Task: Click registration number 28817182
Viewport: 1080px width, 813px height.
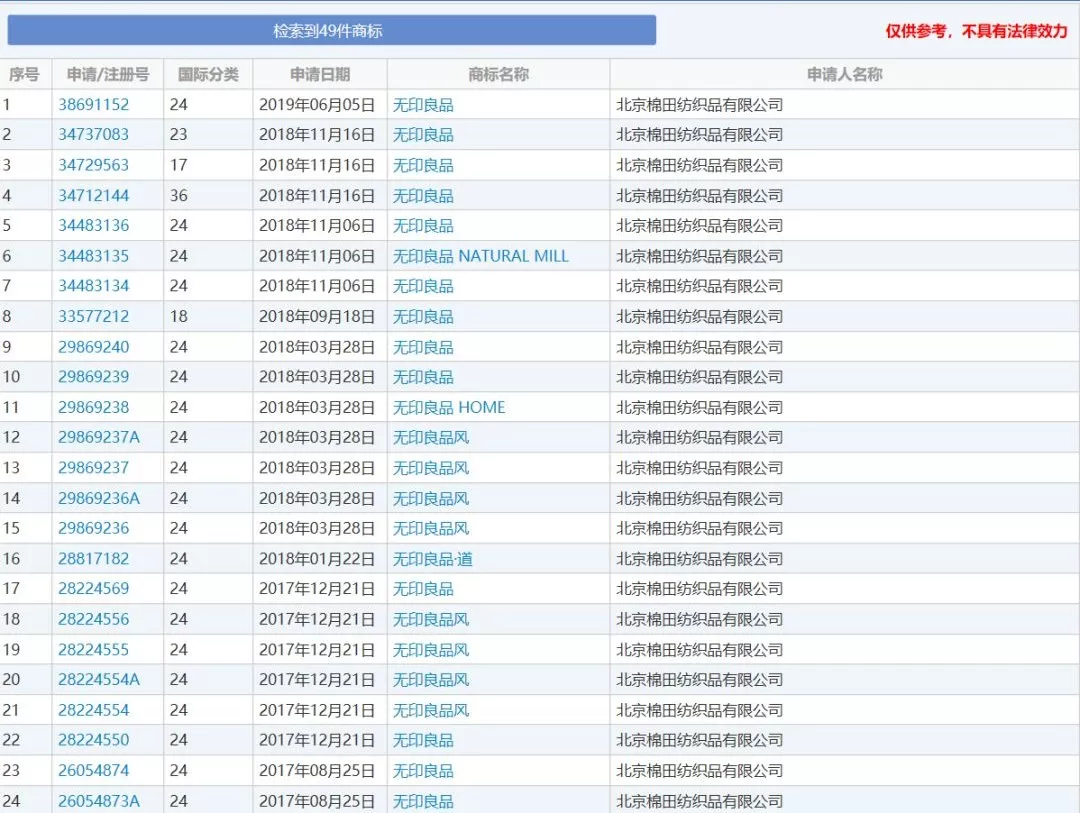Action: click(x=94, y=559)
